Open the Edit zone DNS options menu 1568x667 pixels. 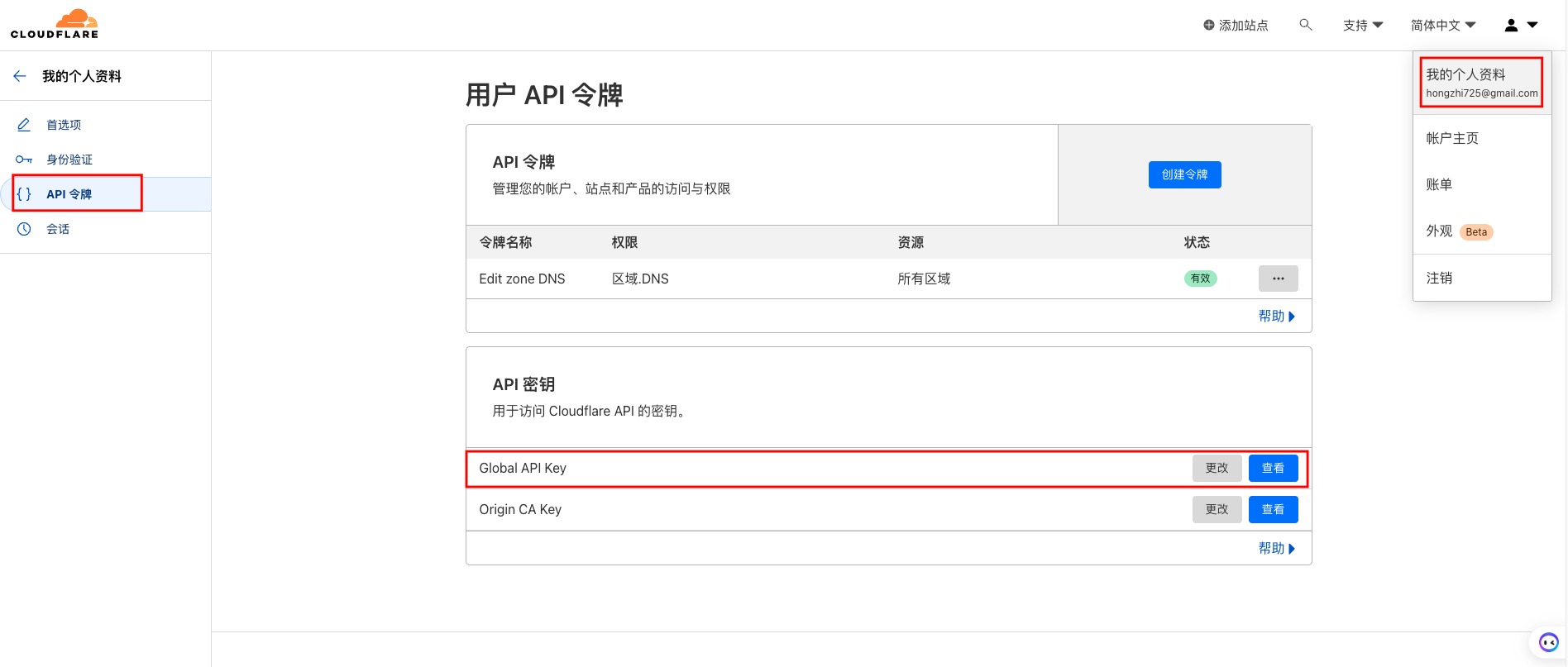coord(1278,279)
